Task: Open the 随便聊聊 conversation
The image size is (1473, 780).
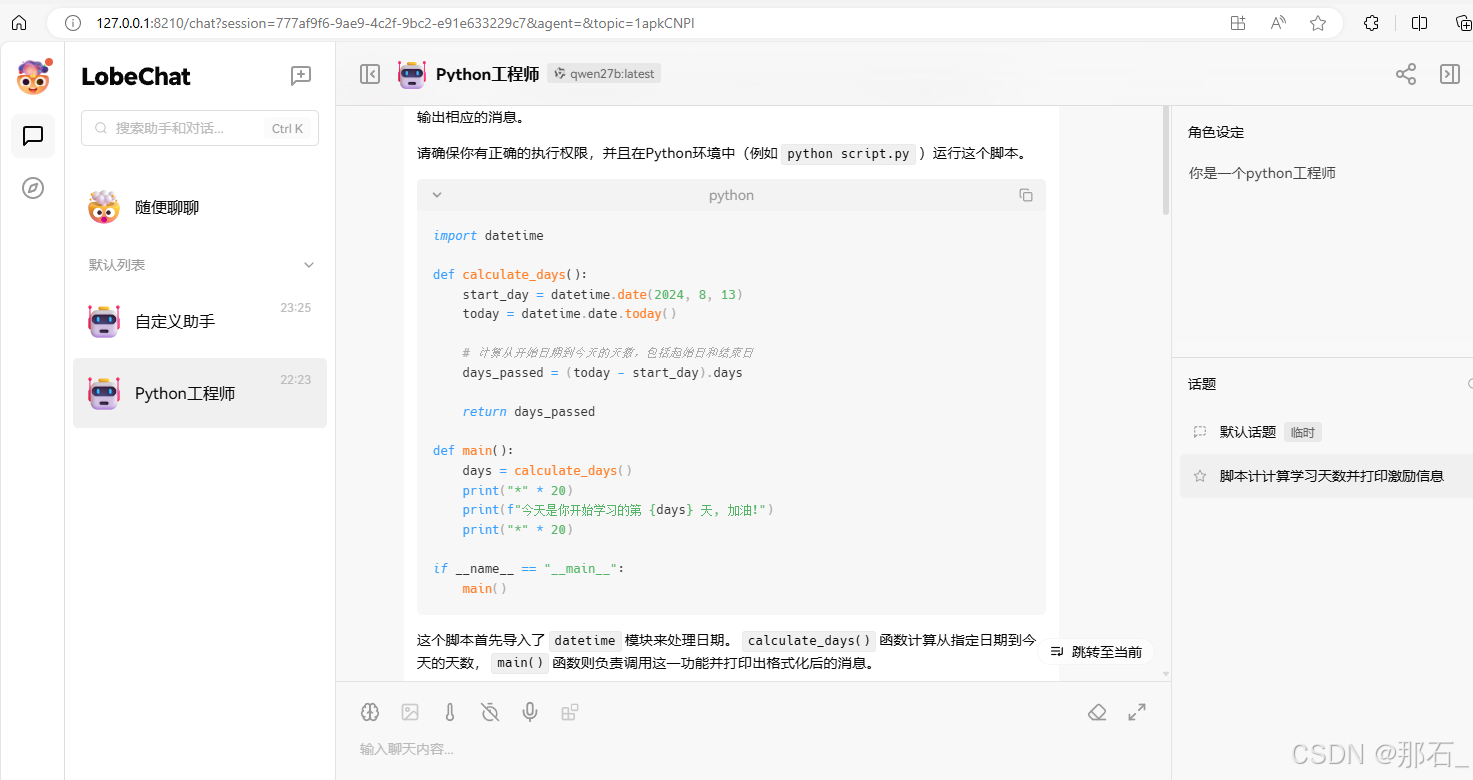Action: pyautogui.click(x=200, y=208)
